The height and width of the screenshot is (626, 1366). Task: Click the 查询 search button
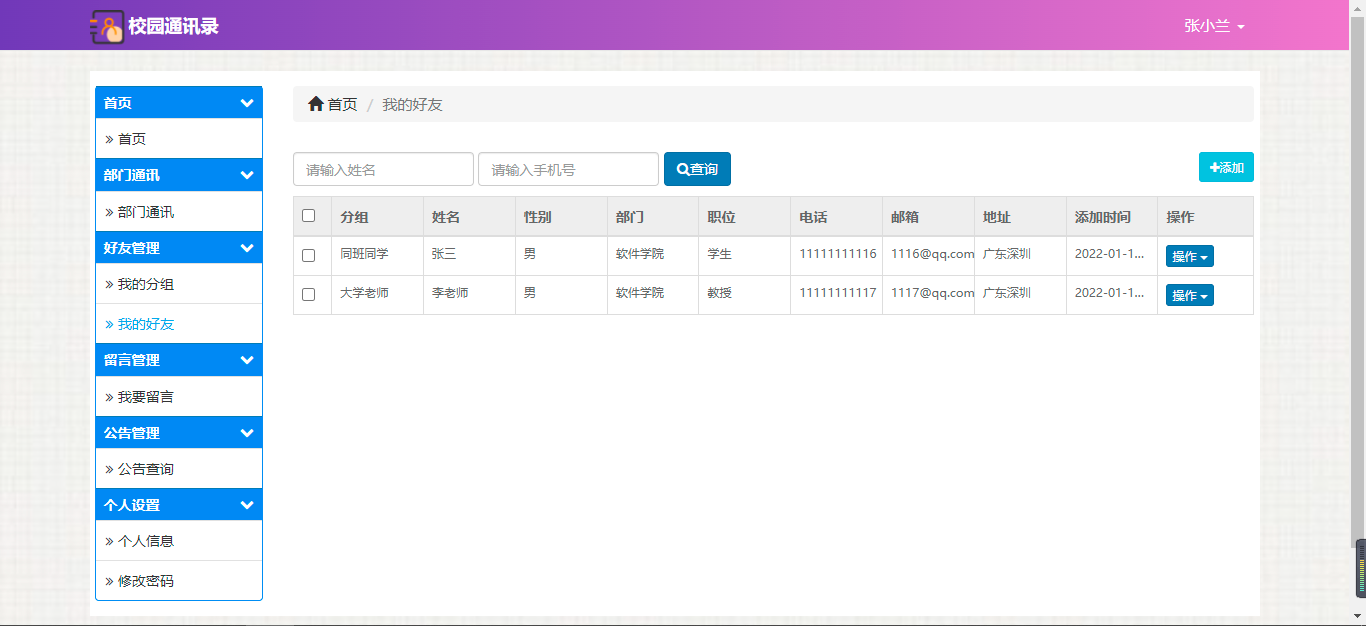[x=697, y=169]
